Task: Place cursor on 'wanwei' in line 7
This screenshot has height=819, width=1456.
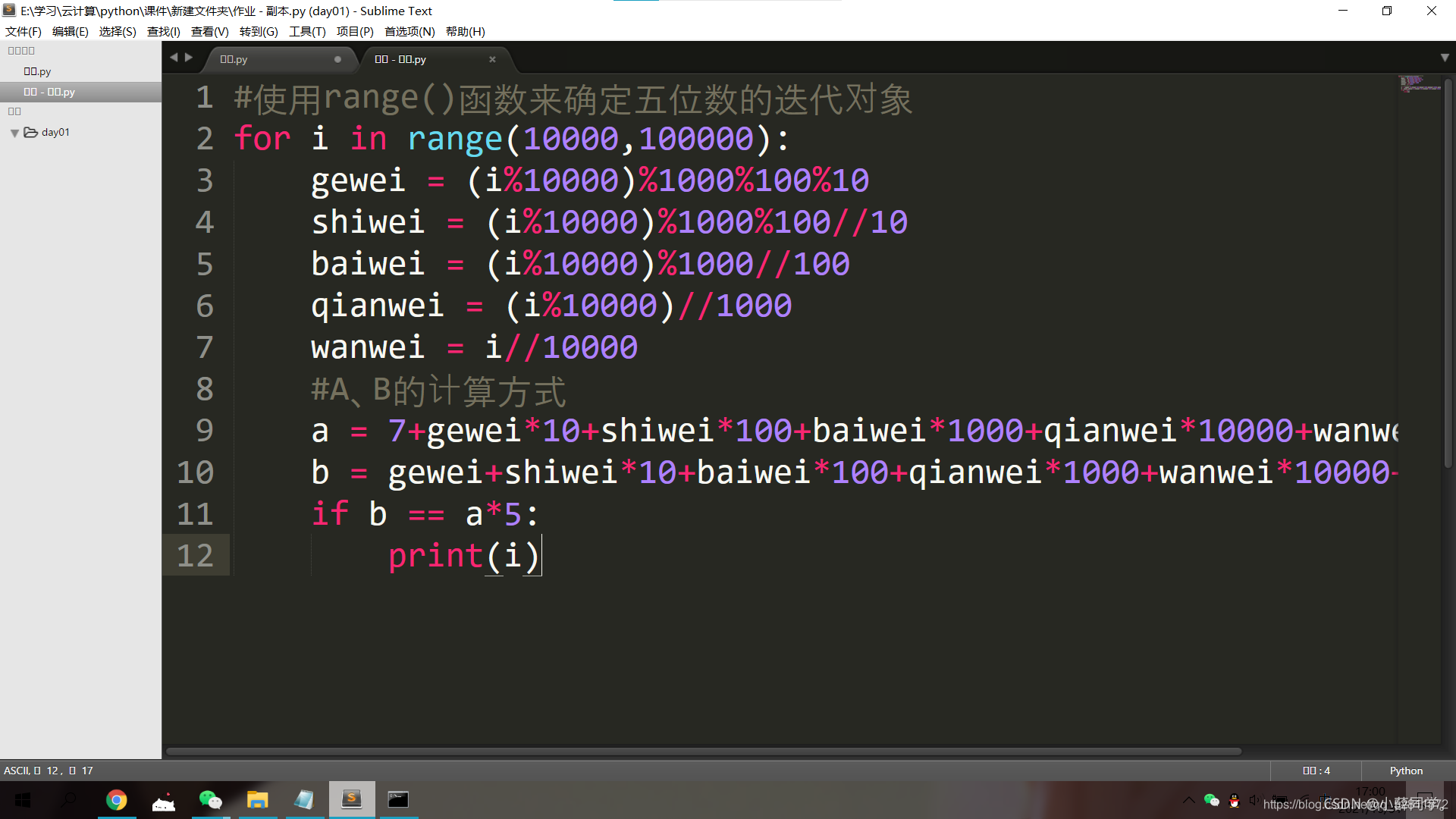Action: click(x=368, y=347)
